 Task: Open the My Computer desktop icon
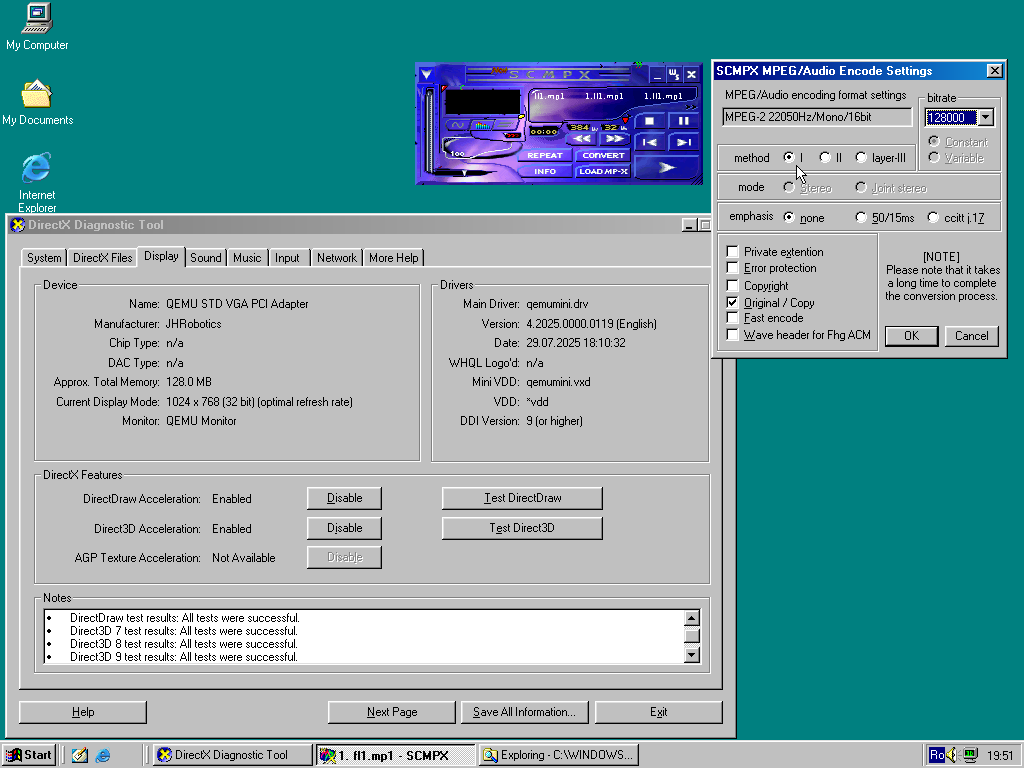37,18
